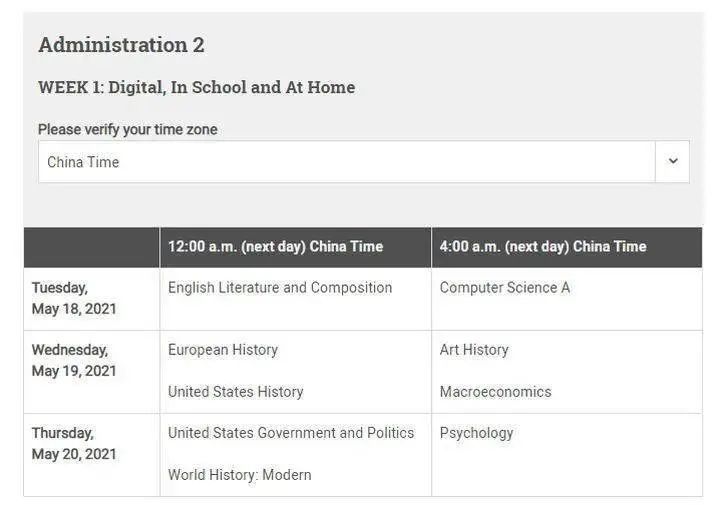This screenshot has height=505, width=720.
Task: Select the Psychology exam
Action: point(476,433)
